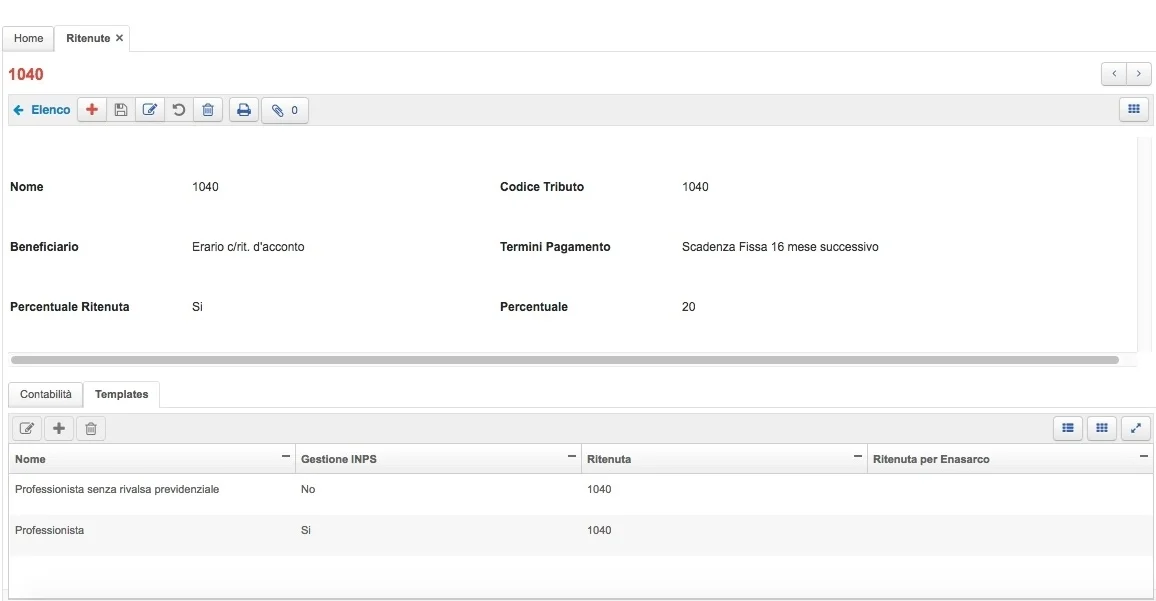Select the Templates tab
Screen dimensions: 1156x601
[122, 395]
